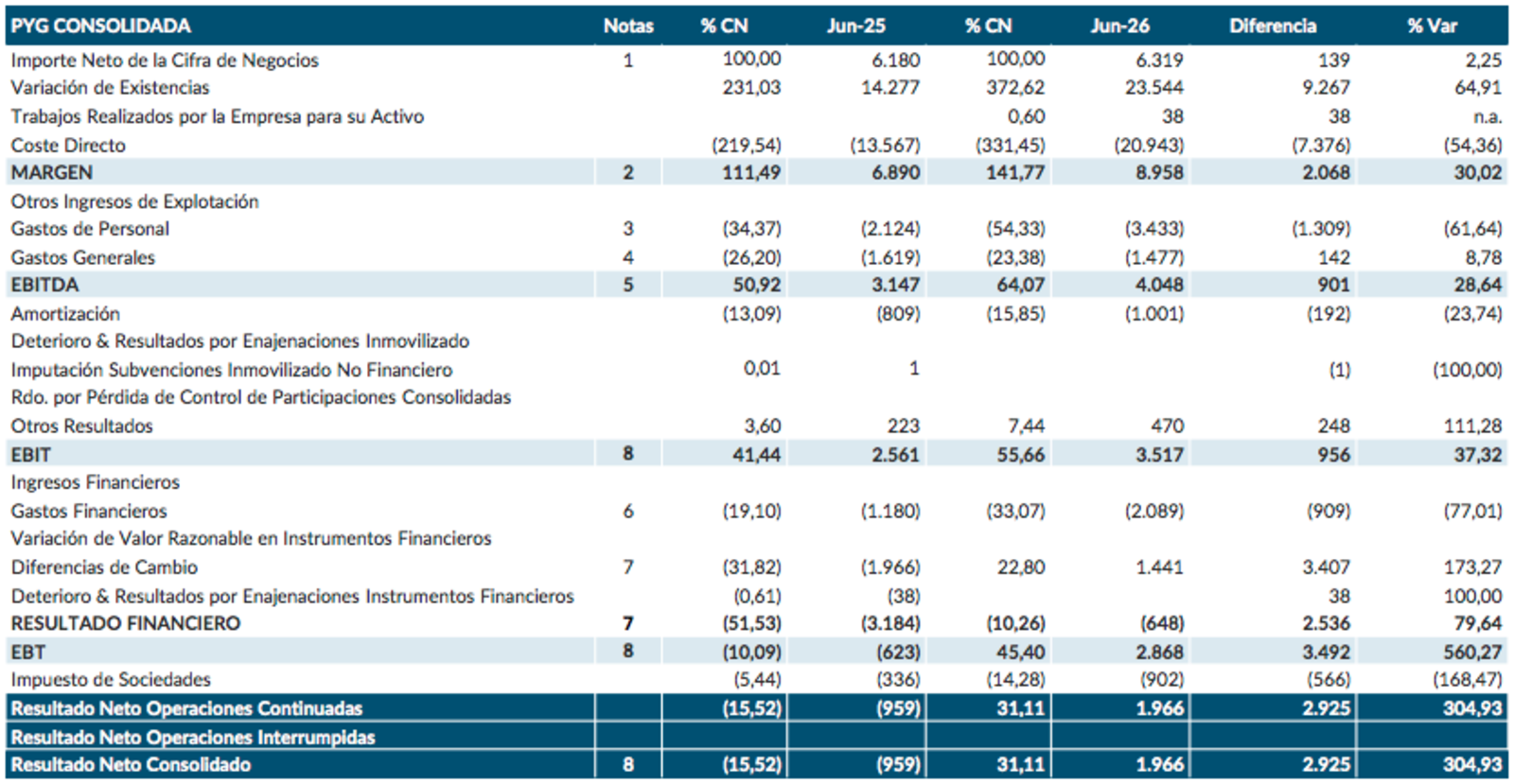Click the 'PYG CONSOLIDADA' table header

(x=101, y=26)
